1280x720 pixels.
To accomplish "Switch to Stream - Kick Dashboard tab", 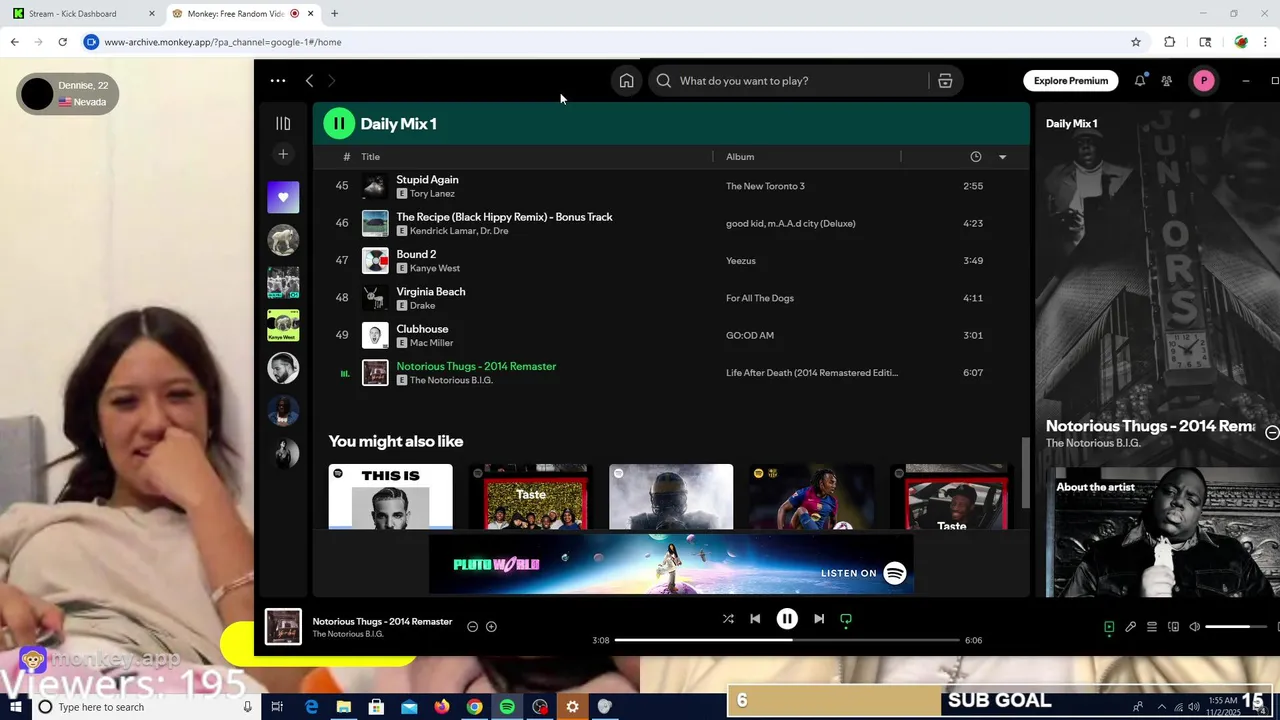I will point(83,14).
